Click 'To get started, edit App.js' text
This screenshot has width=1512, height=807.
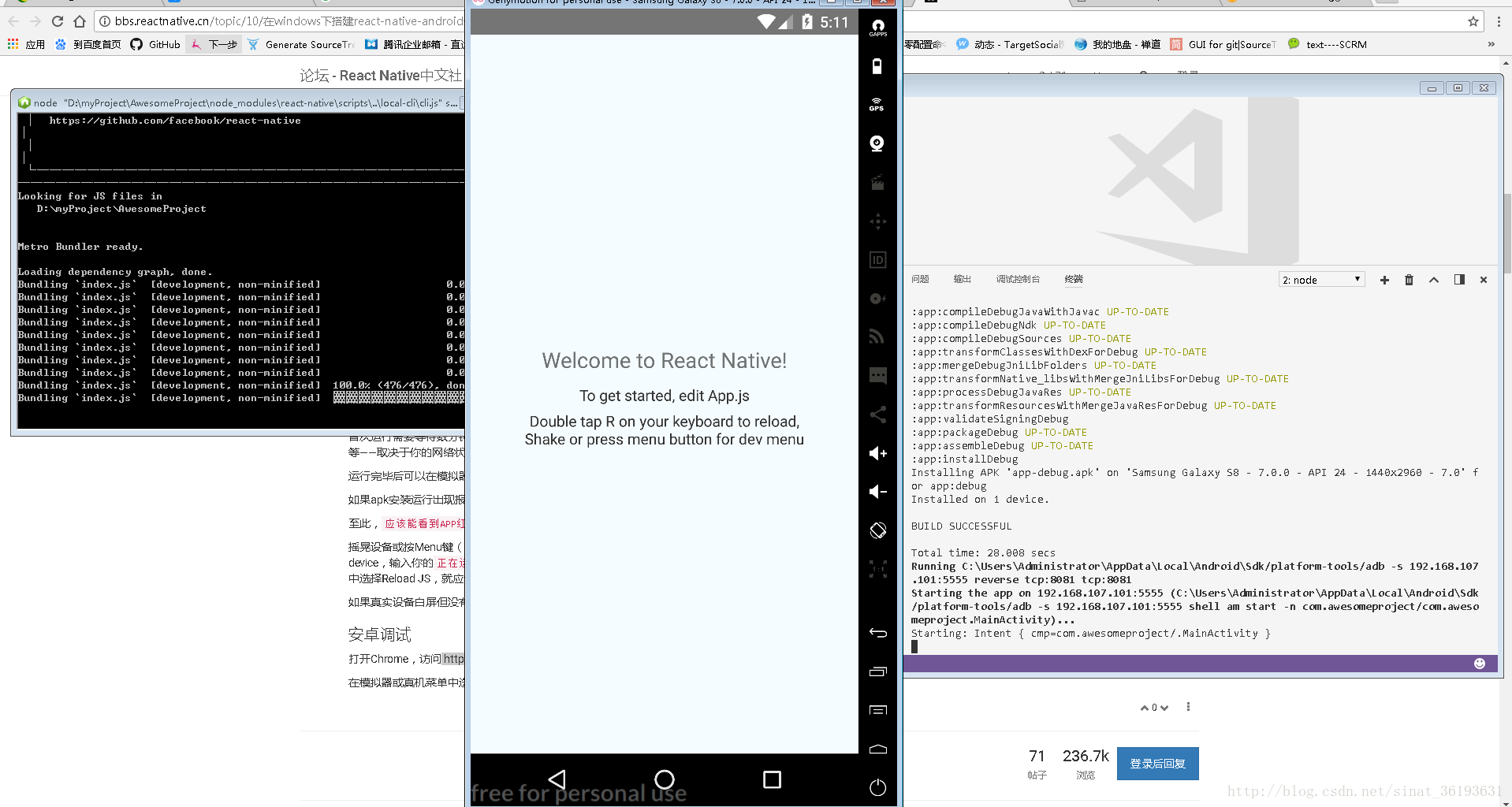665,396
